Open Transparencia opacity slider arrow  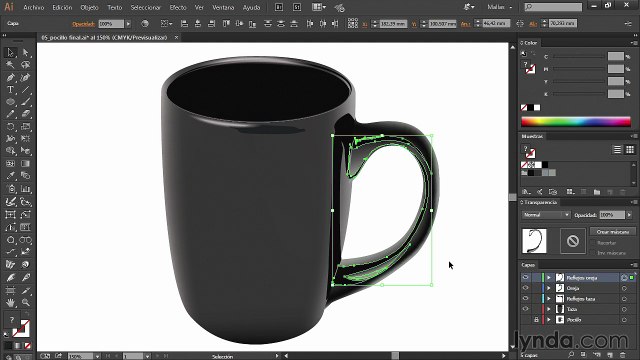point(629,215)
